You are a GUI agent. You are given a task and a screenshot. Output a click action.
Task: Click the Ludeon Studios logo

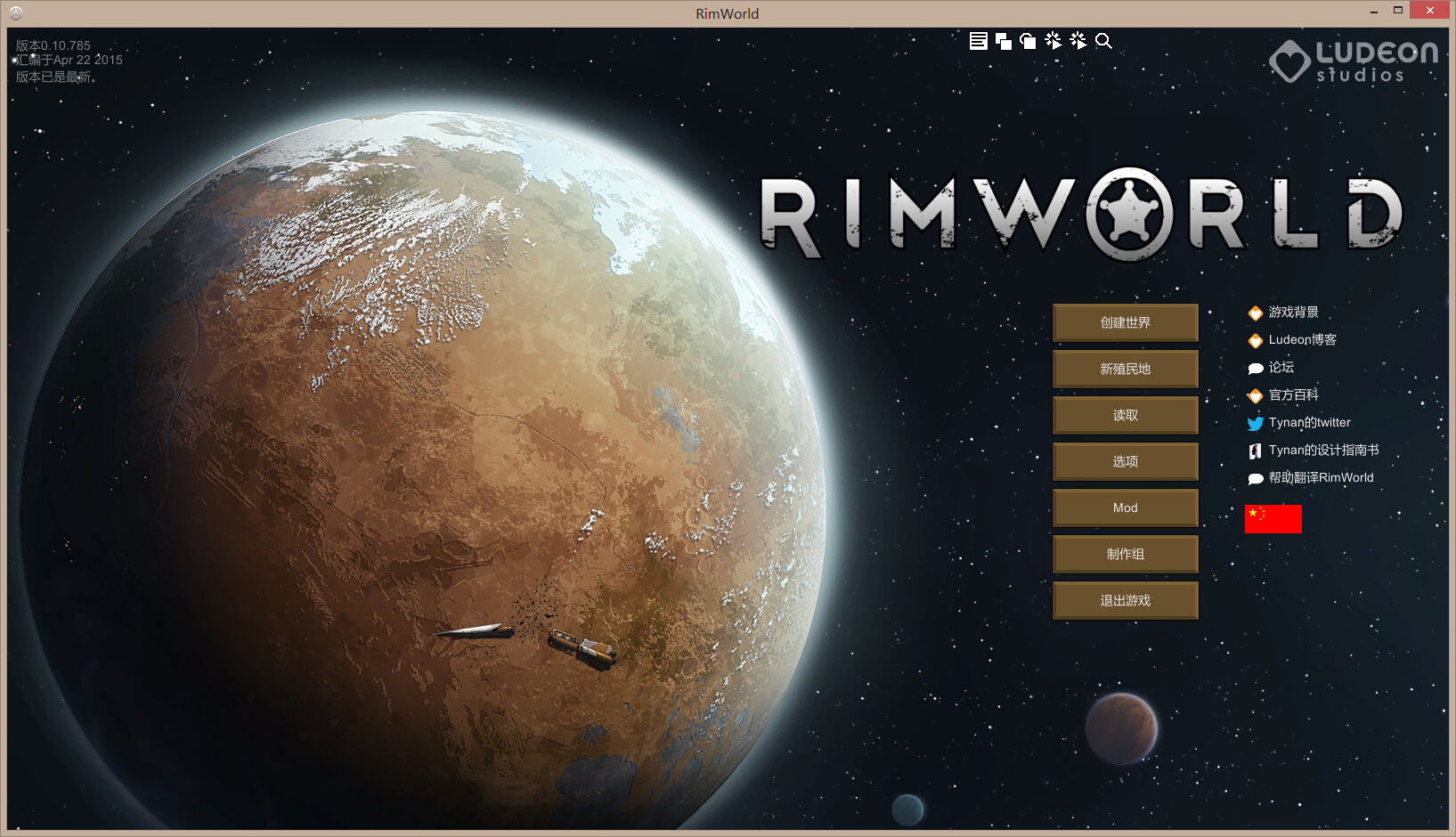click(1354, 61)
